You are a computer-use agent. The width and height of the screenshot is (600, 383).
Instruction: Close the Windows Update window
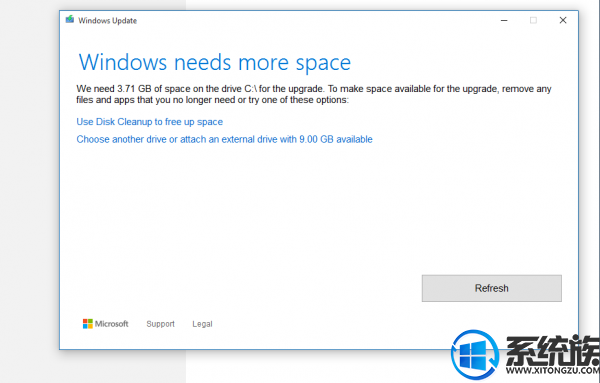tap(563, 20)
